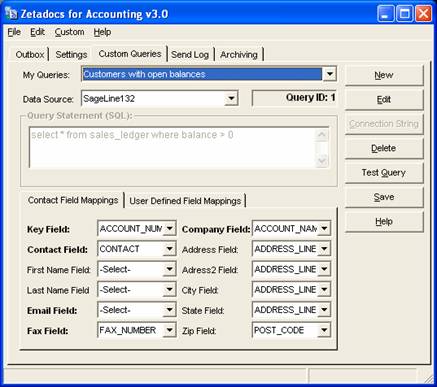Switch to the Outbox tab
Viewport: 437px width, 387px height.
(30, 54)
